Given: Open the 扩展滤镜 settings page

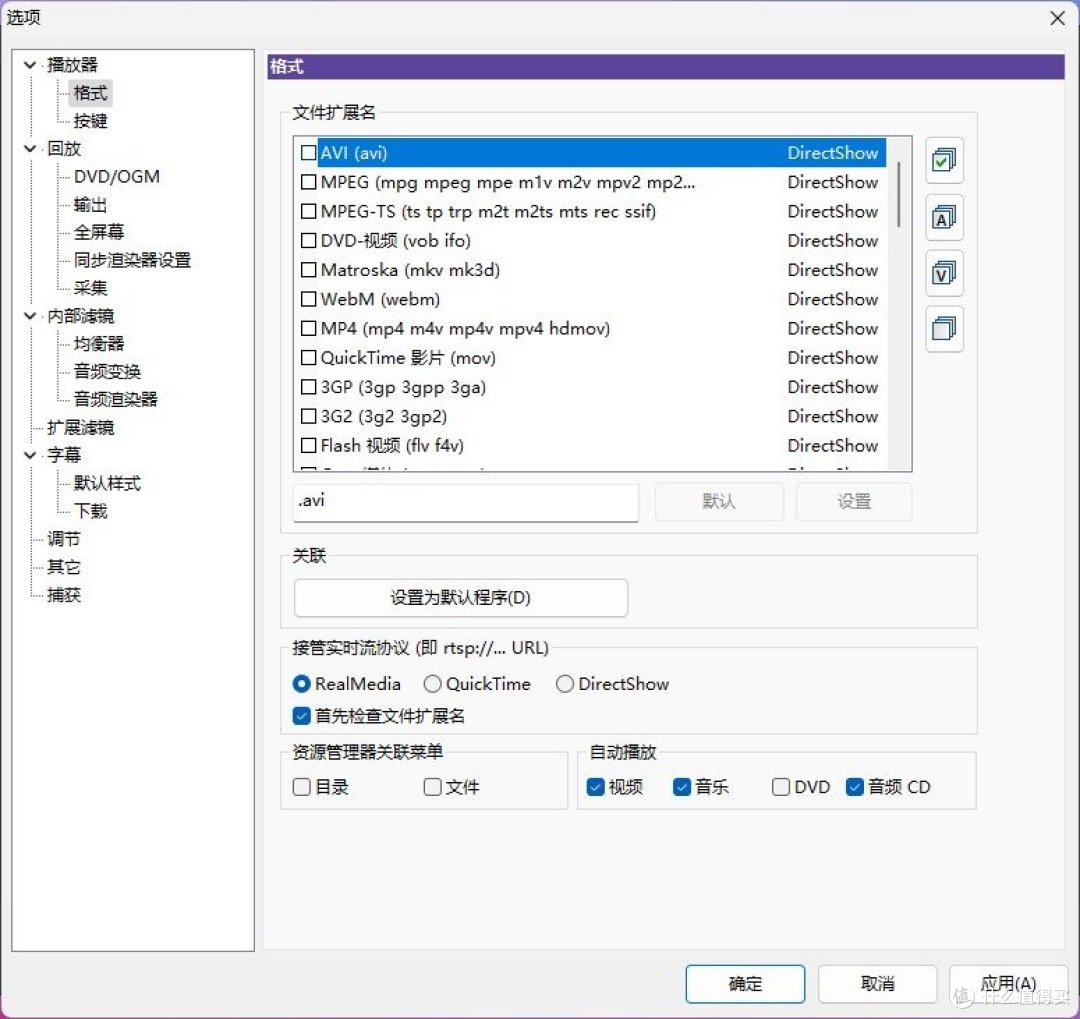Looking at the screenshot, I should coord(81,428).
